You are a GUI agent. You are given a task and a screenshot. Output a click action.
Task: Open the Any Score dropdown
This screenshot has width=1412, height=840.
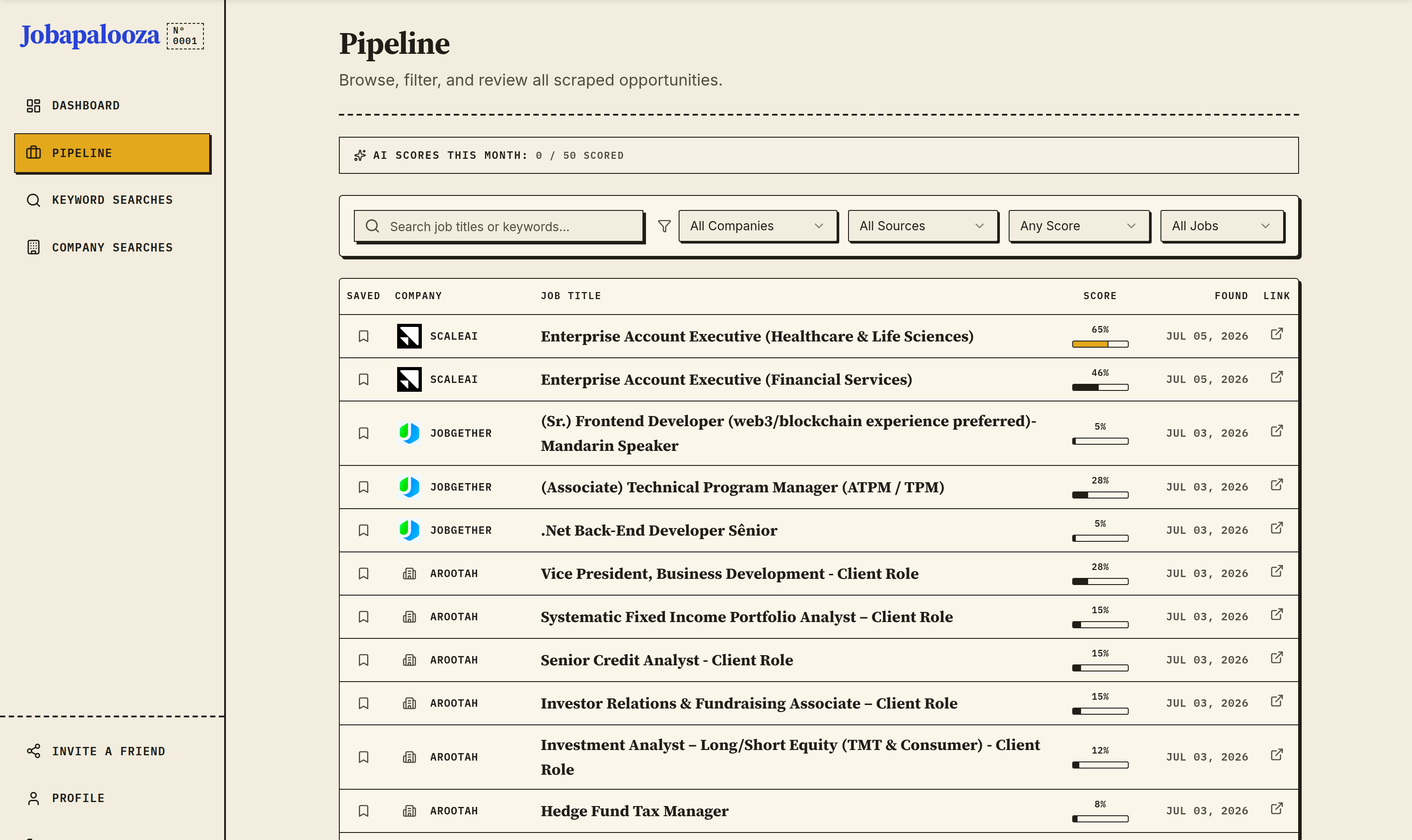tap(1078, 226)
